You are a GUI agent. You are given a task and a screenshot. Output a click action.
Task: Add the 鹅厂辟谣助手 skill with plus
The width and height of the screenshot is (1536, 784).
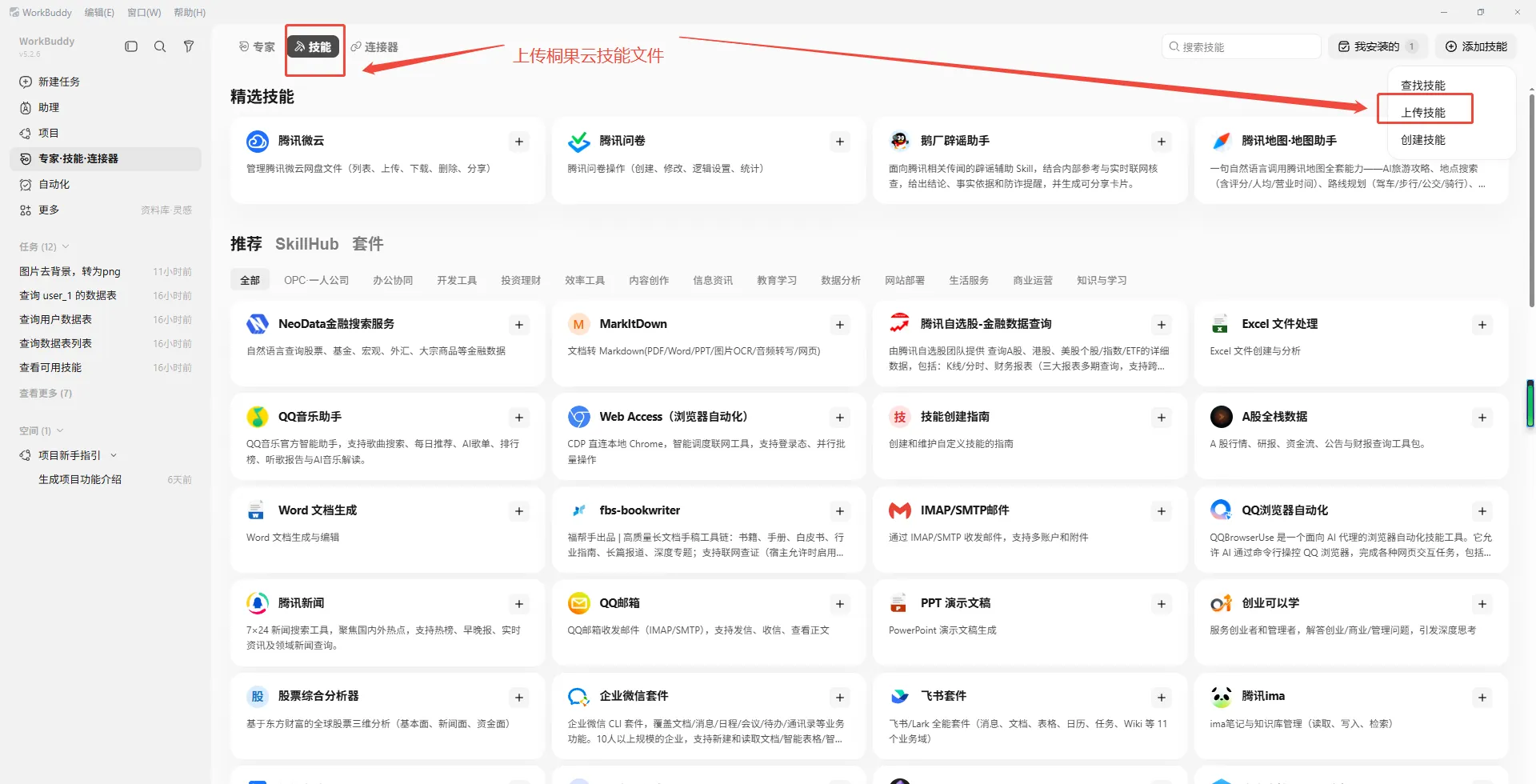[1162, 142]
